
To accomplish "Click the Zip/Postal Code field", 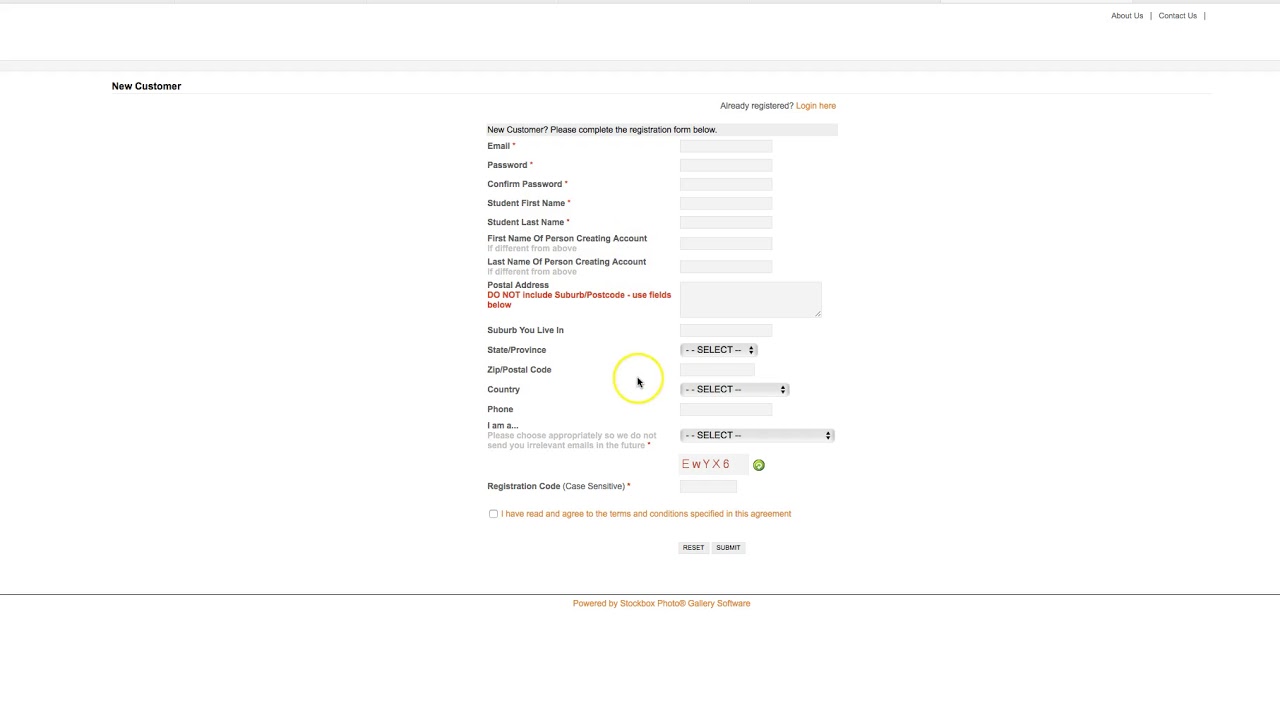I will pos(717,370).
